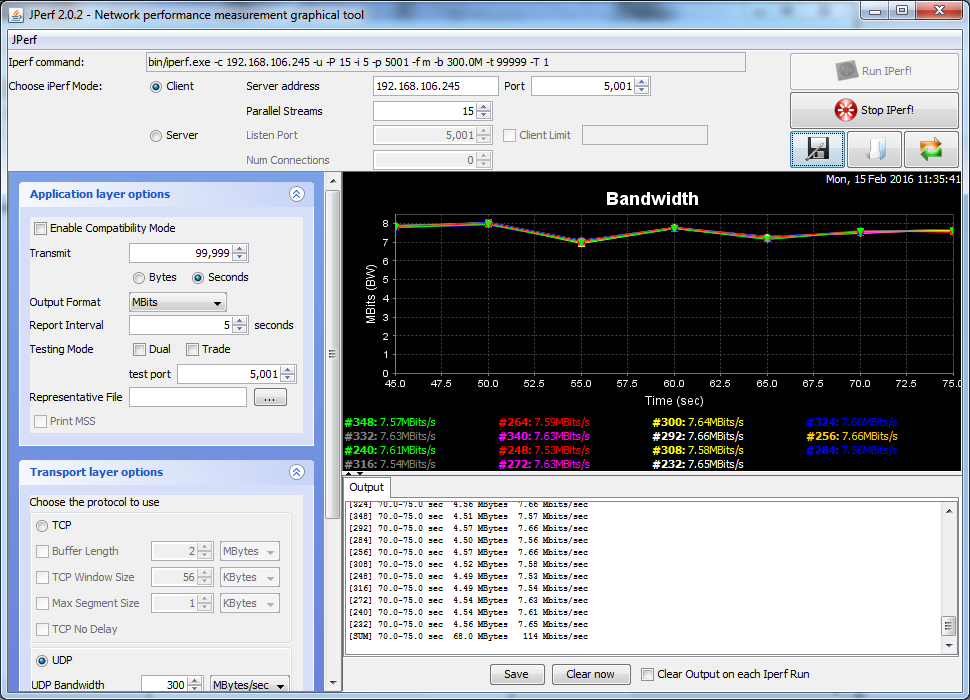Increase Parallel Streams with up arrow
Screen dimensions: 970x700
click(484, 107)
